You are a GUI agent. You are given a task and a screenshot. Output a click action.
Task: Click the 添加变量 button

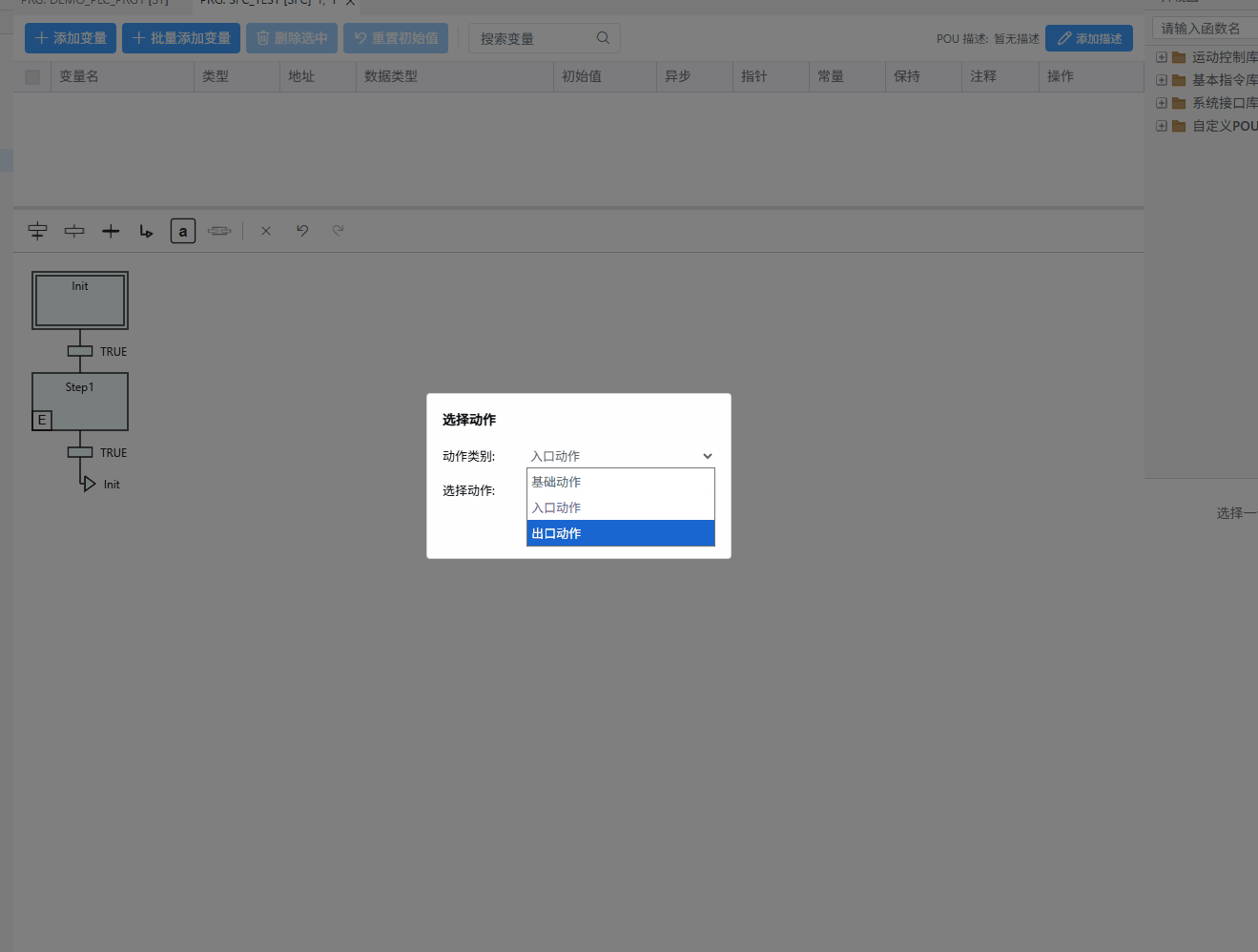(71, 38)
